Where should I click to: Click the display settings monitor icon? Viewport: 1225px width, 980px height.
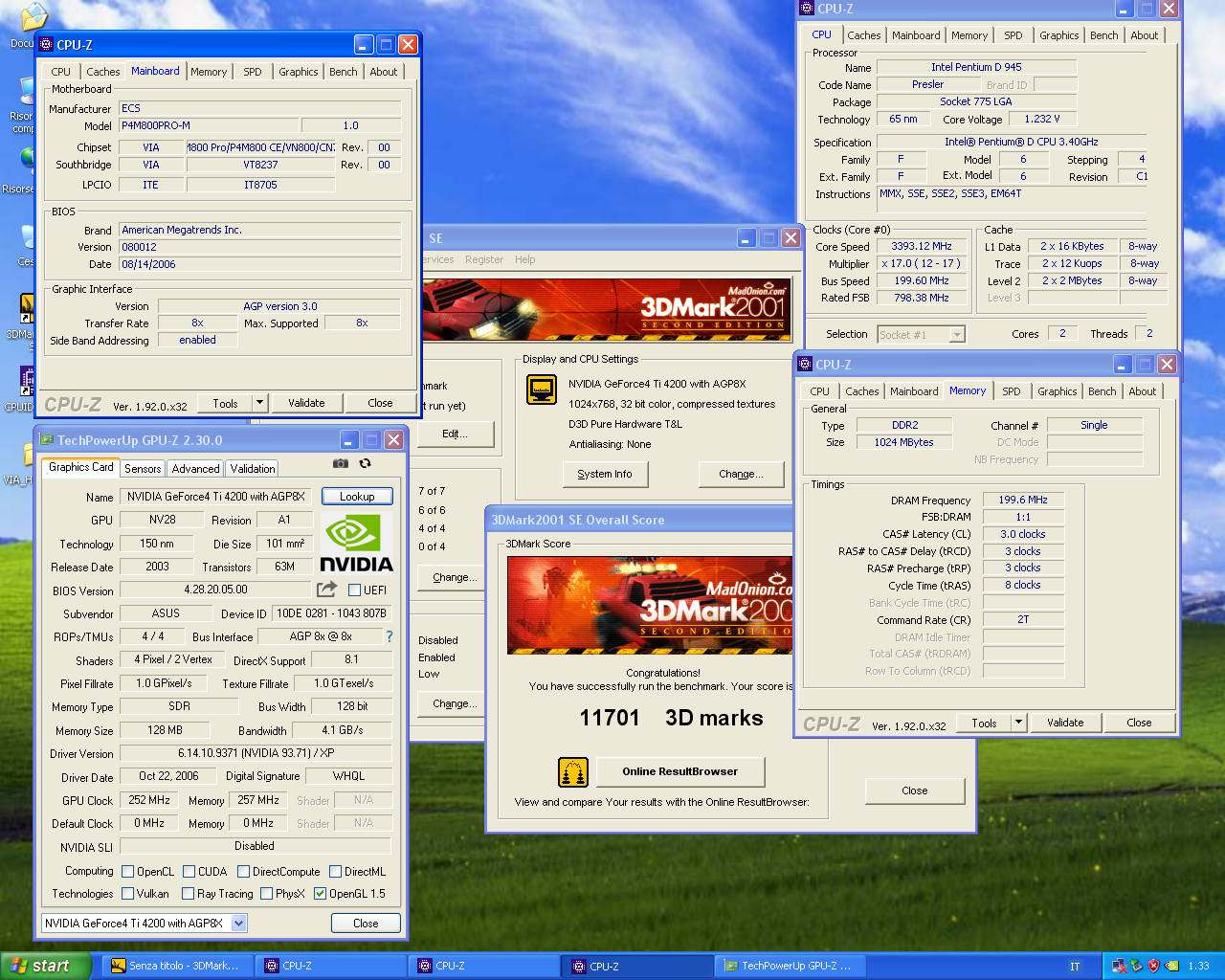coord(542,390)
